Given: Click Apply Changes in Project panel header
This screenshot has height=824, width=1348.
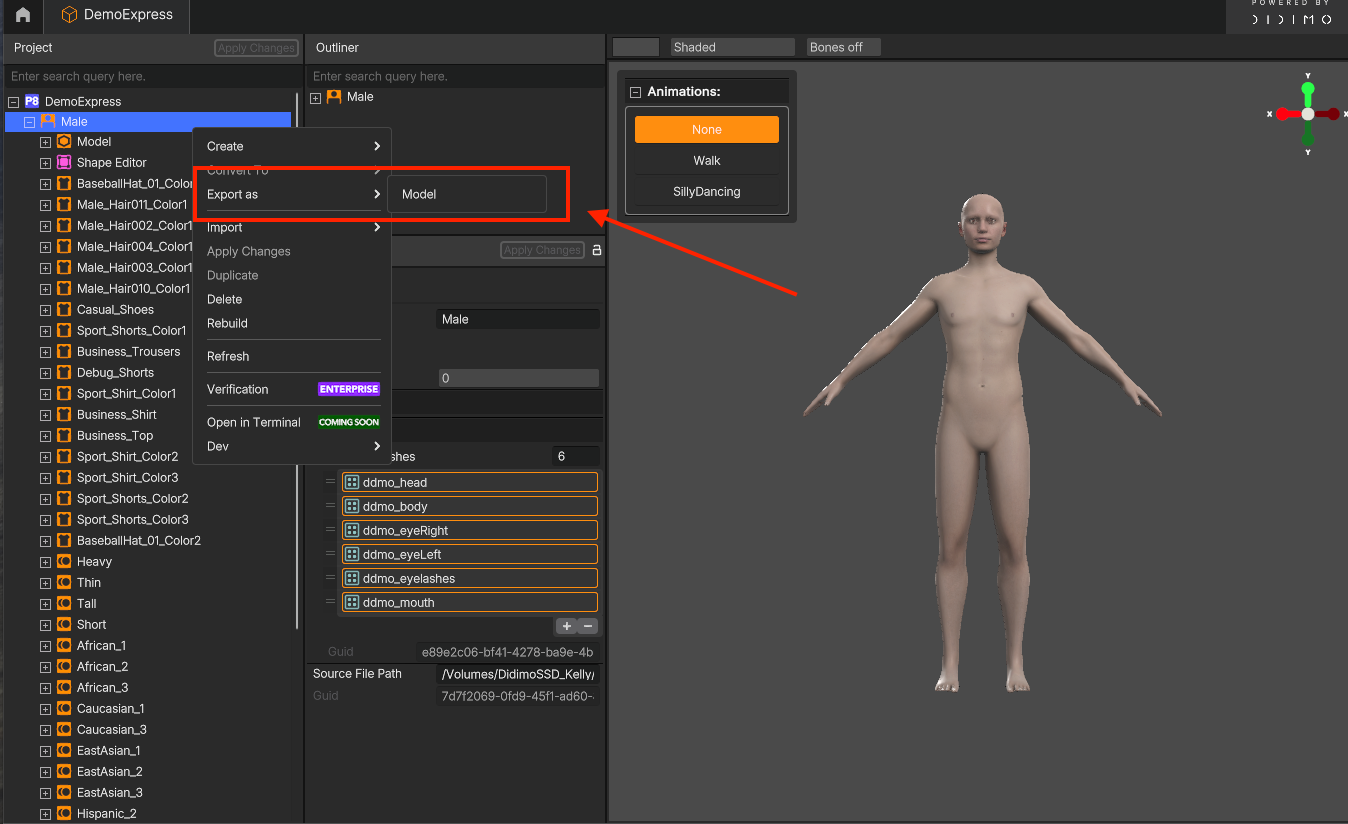Looking at the screenshot, I should [256, 48].
